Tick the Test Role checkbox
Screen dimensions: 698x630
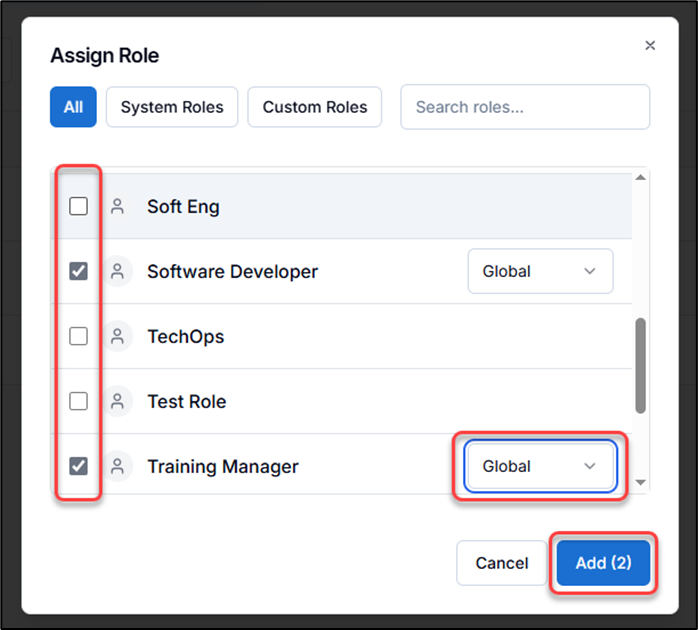pyautogui.click(x=78, y=401)
